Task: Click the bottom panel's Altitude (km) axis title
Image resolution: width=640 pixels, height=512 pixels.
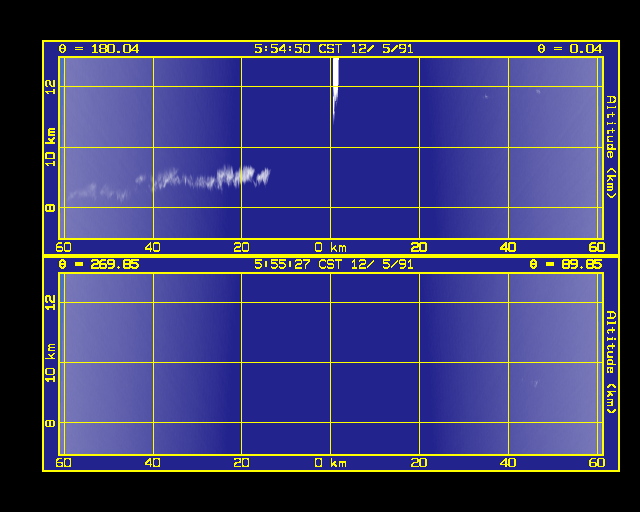Action: (x=611, y=362)
